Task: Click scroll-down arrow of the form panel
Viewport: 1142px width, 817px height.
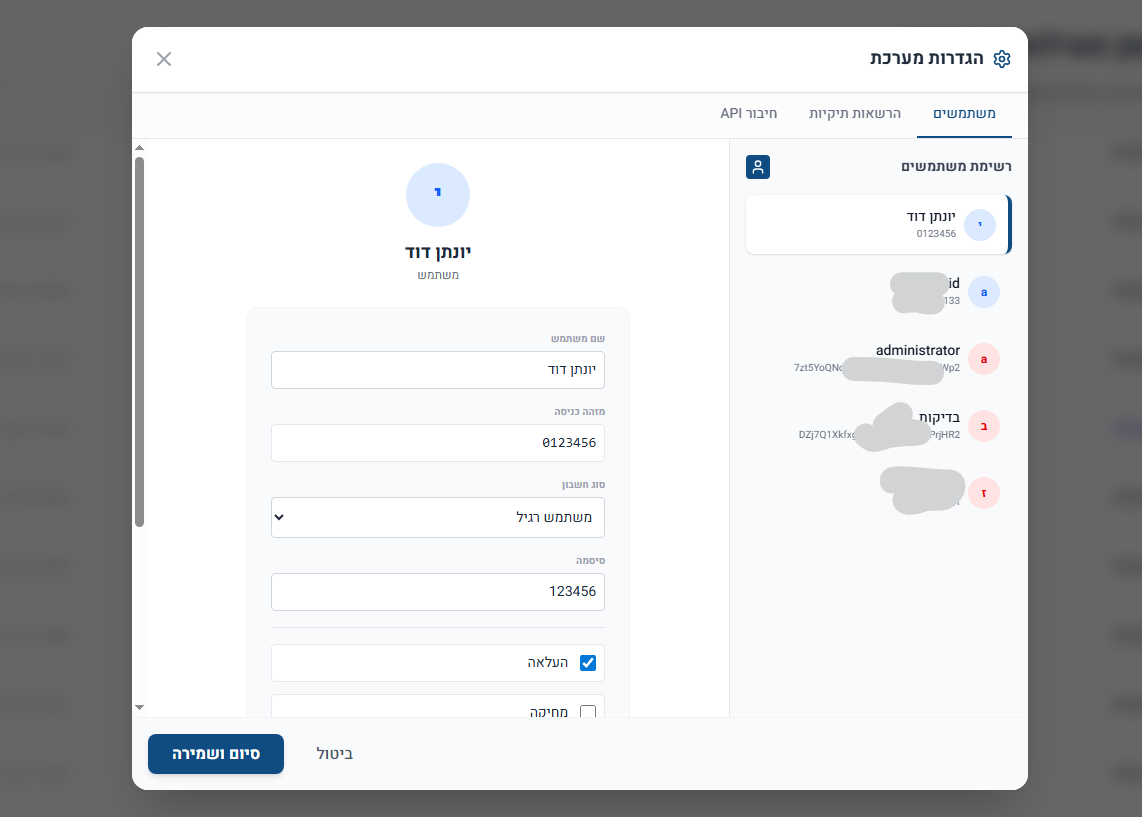Action: (x=140, y=707)
